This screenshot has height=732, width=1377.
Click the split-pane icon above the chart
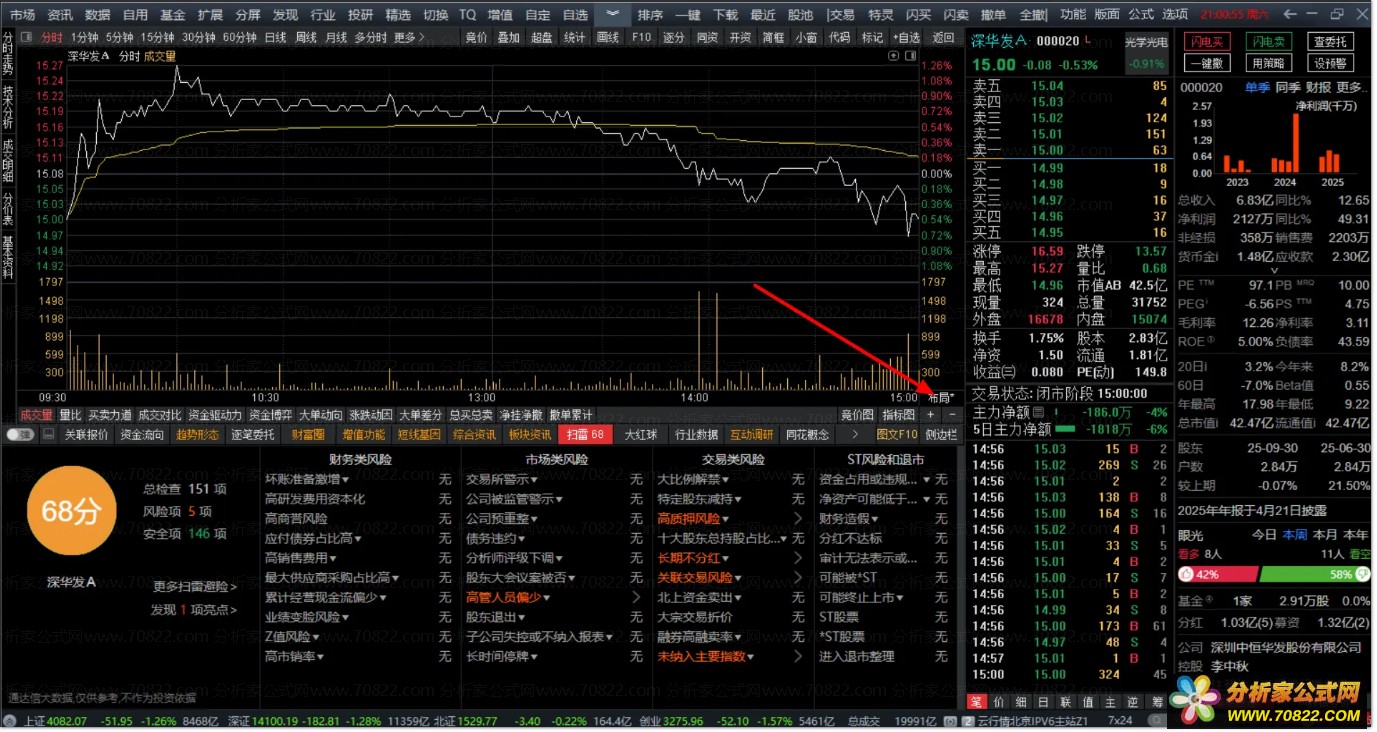(908, 56)
